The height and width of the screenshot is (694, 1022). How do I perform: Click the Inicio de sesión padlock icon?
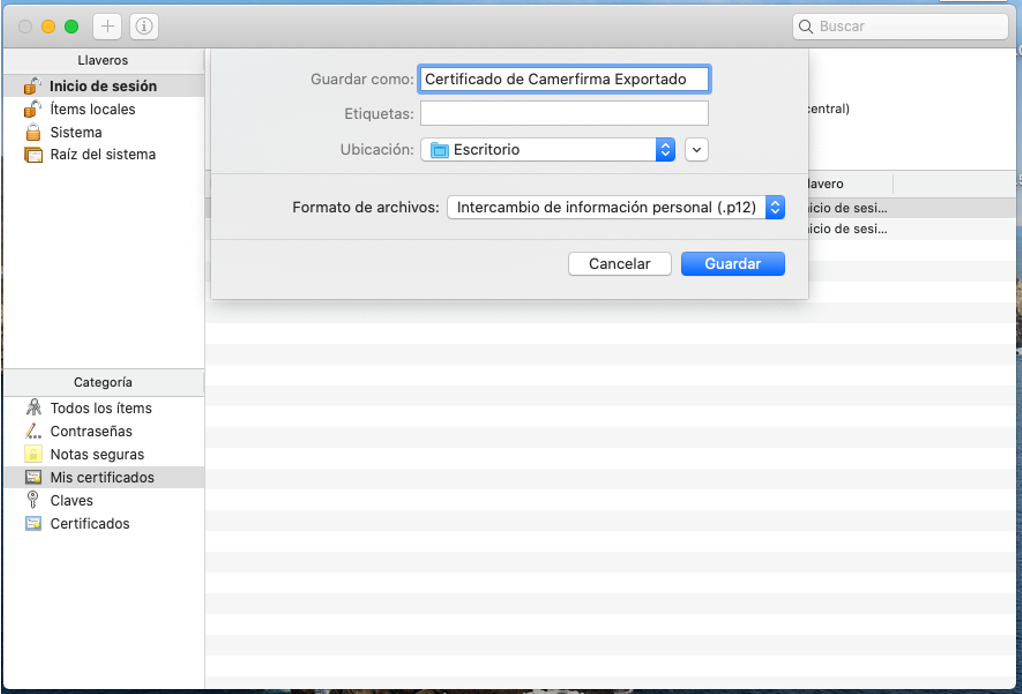[x=33, y=85]
